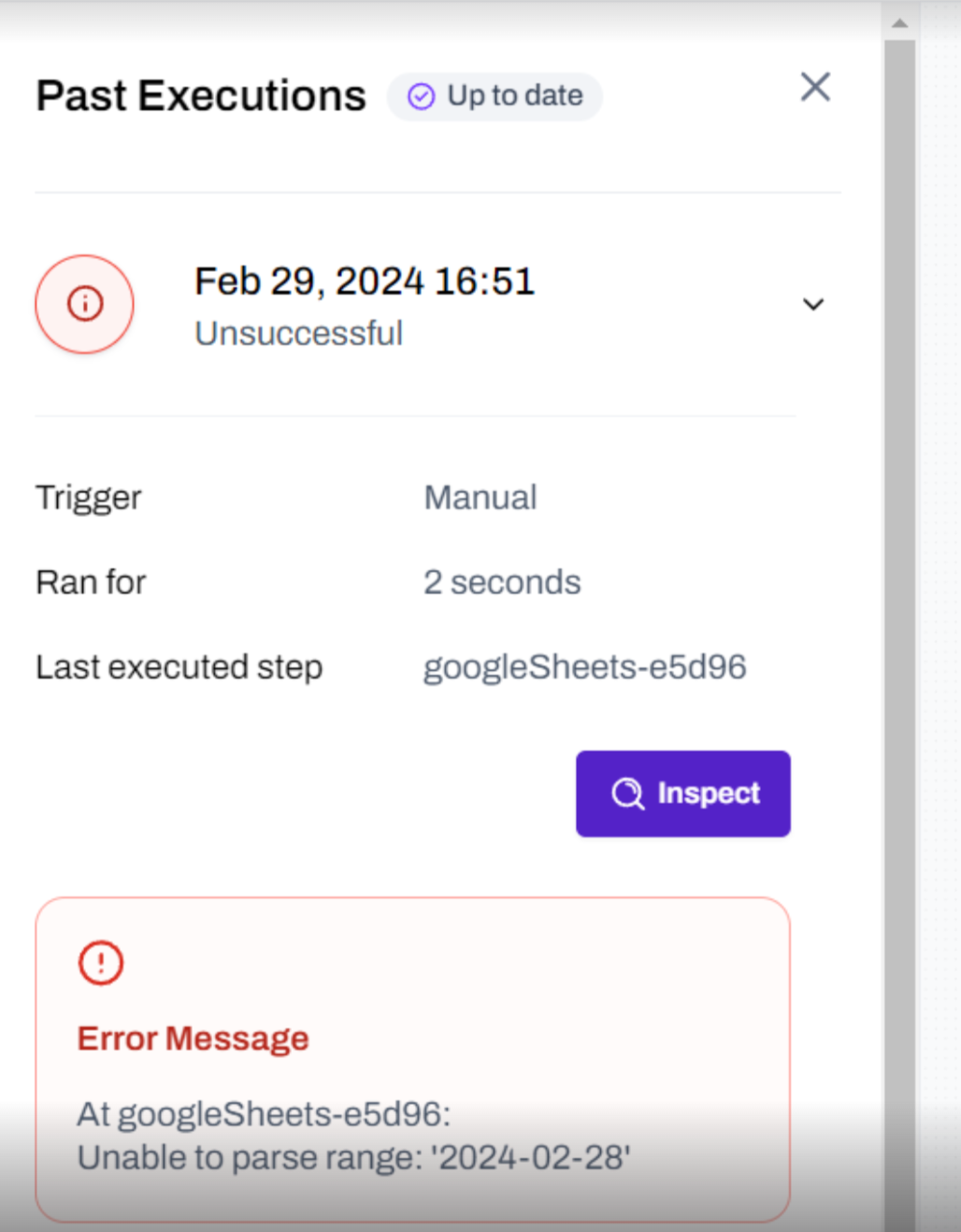Click the red info icon beside the execution

click(x=85, y=304)
